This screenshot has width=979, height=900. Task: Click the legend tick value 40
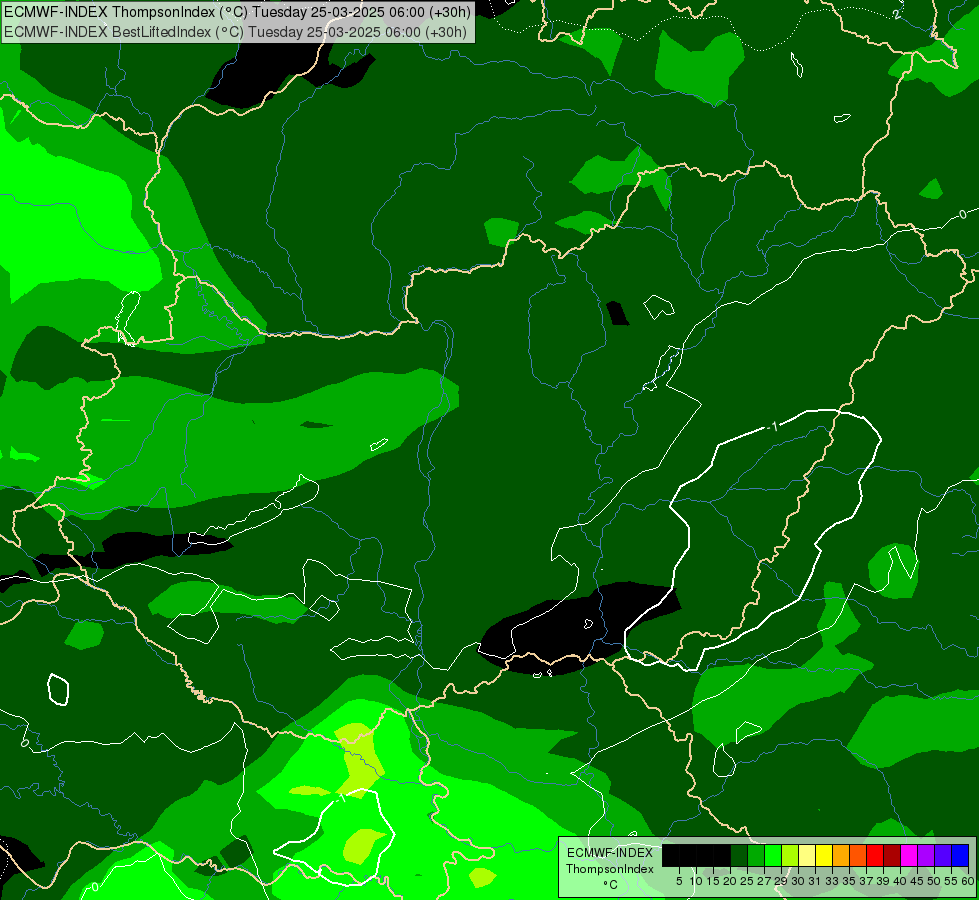coord(900,881)
